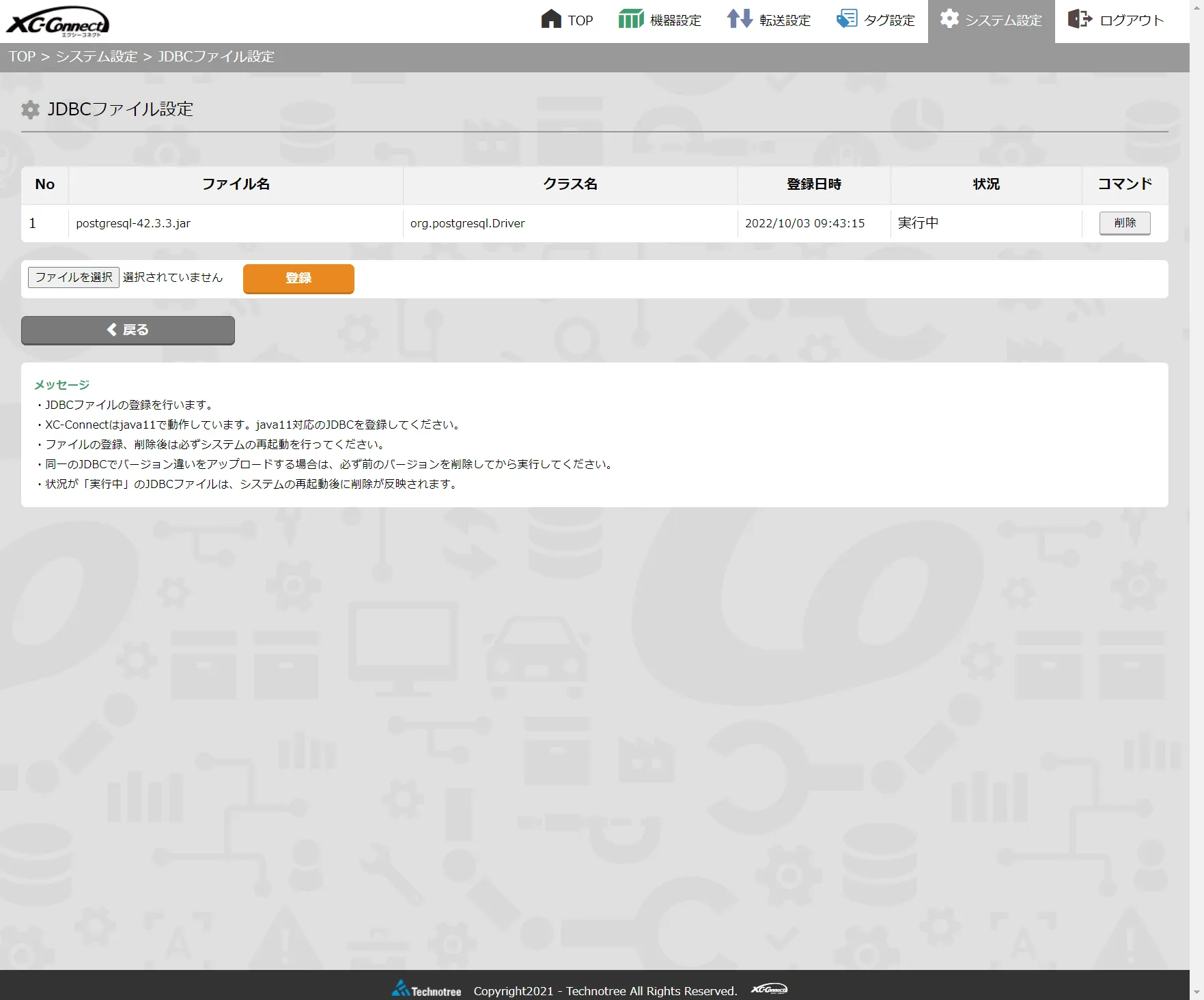Click the システム設定 gear icon

tap(949, 19)
